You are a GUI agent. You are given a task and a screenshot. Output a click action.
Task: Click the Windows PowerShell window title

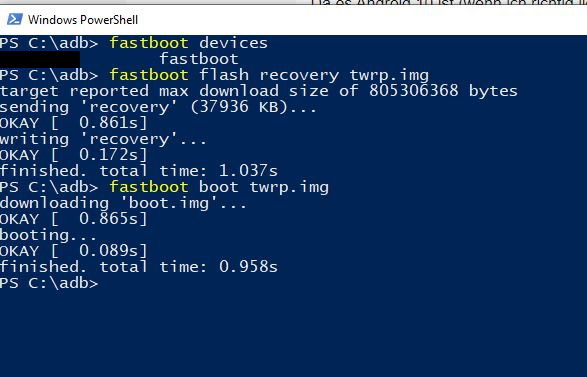click(83, 19)
